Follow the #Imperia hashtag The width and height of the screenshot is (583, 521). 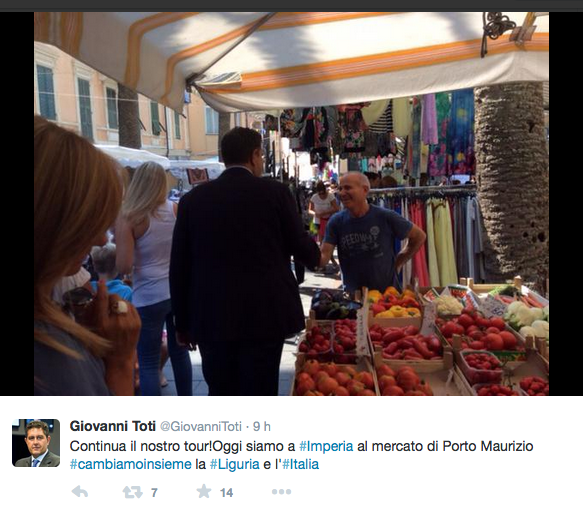coord(326,446)
